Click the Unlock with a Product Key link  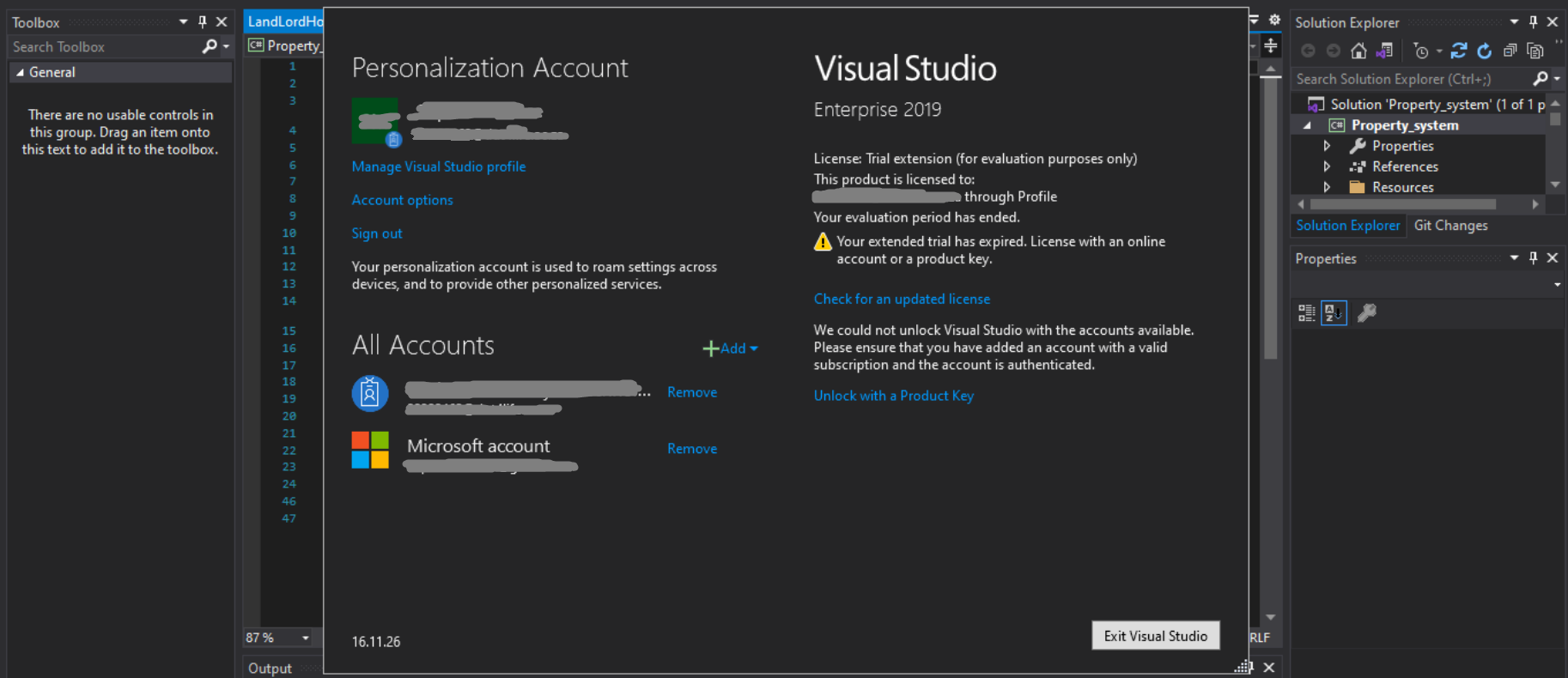pos(893,396)
